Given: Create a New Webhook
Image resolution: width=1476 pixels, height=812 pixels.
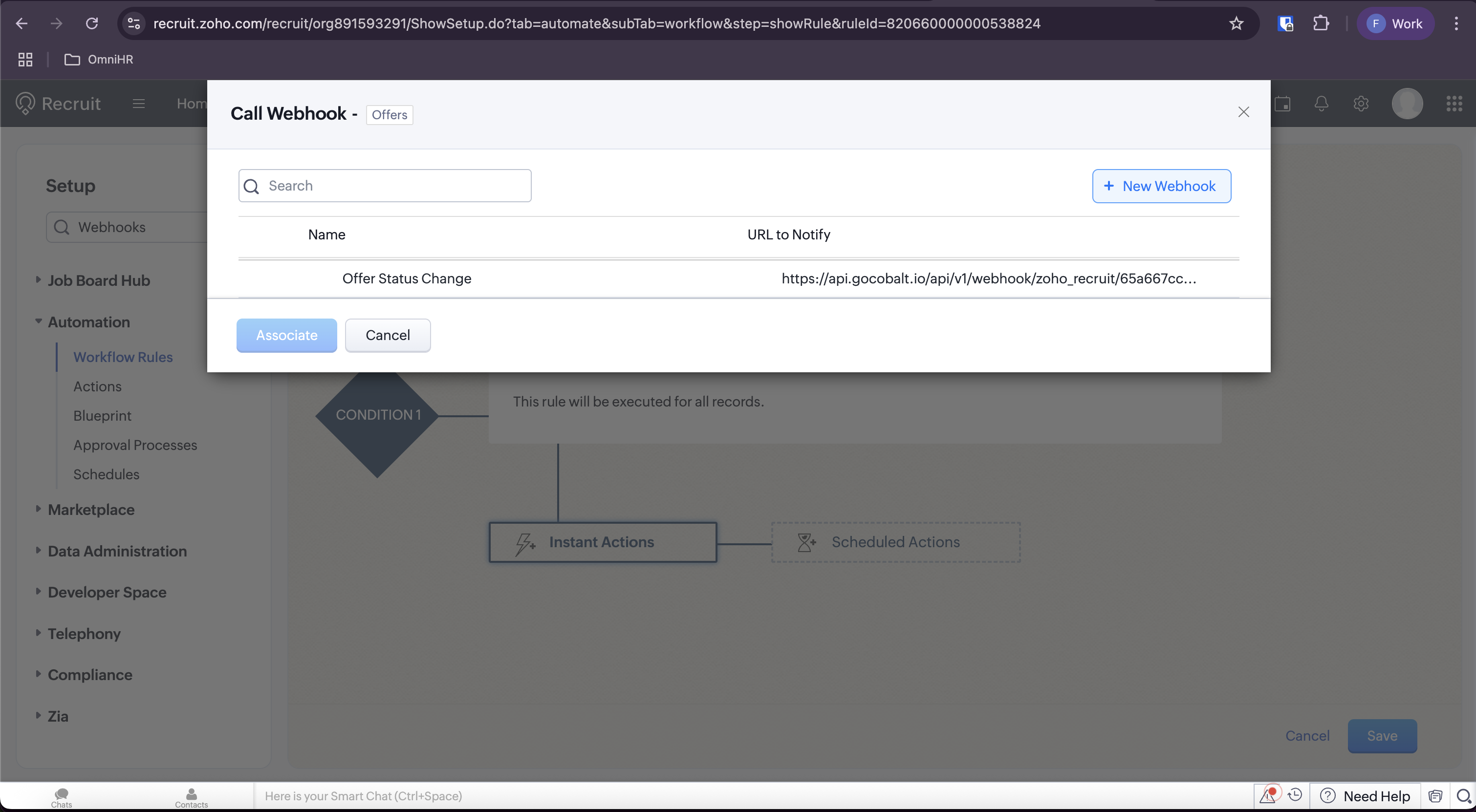Looking at the screenshot, I should tap(1161, 186).
